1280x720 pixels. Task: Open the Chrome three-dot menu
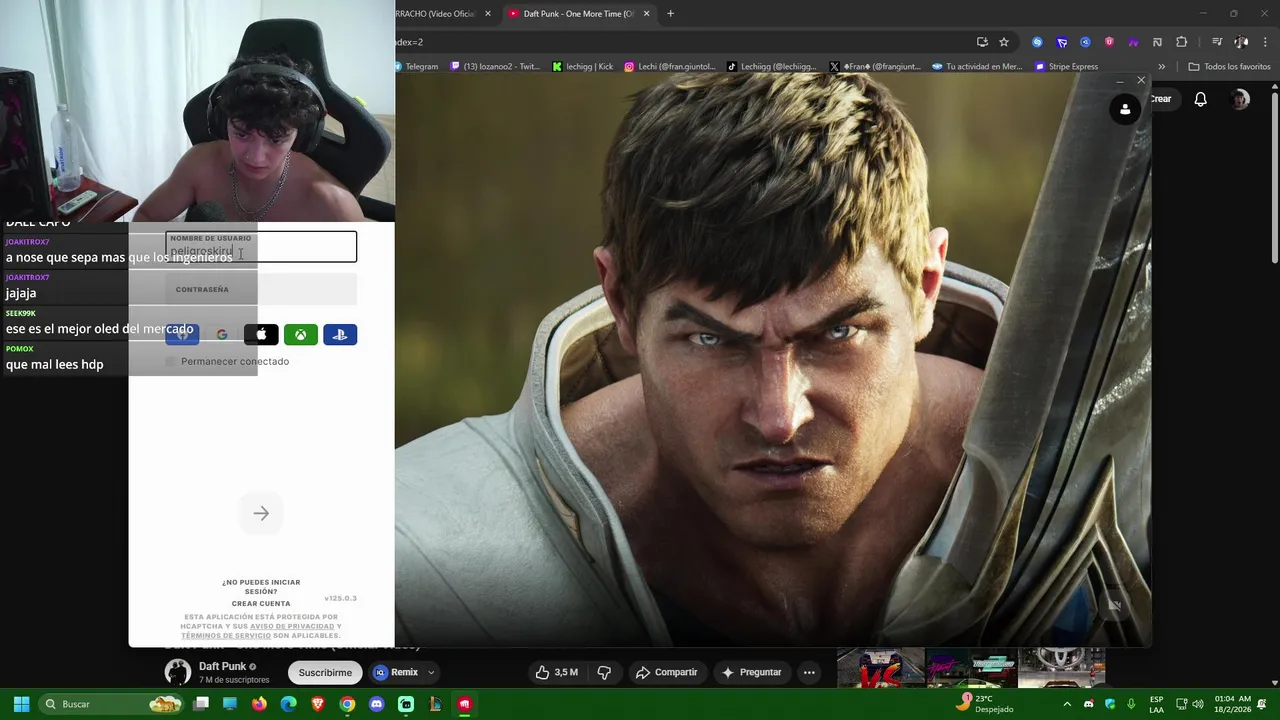(x=1265, y=42)
